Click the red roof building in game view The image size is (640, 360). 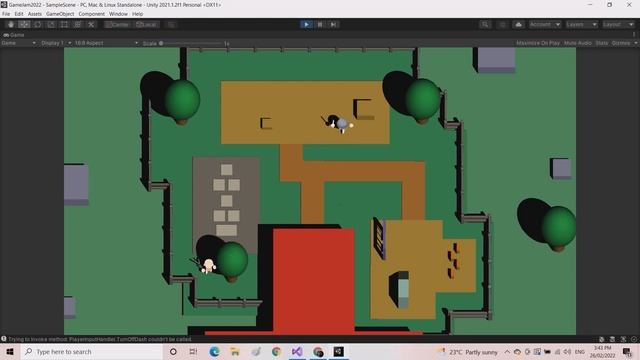click(313, 282)
